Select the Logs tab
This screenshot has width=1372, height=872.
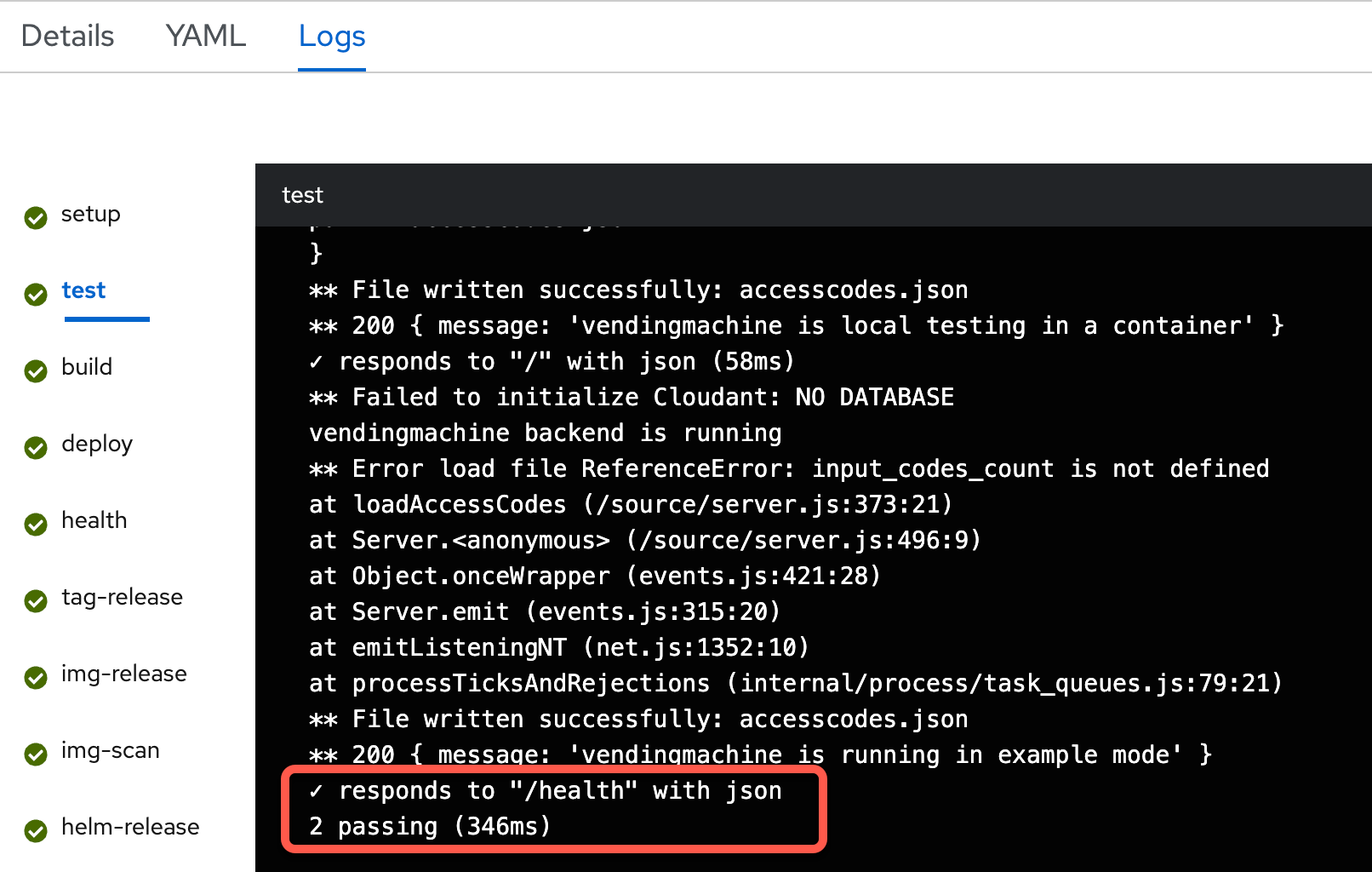331,36
